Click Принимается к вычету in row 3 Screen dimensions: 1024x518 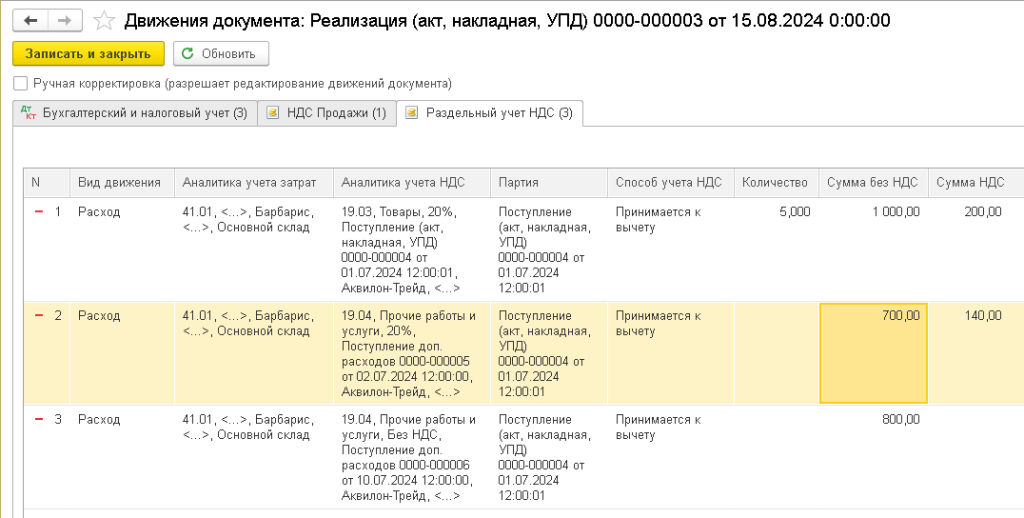(671, 457)
